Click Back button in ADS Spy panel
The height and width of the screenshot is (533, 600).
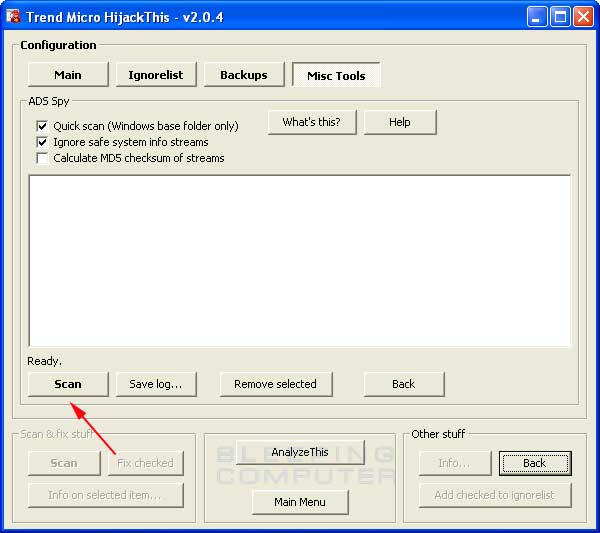click(x=404, y=384)
